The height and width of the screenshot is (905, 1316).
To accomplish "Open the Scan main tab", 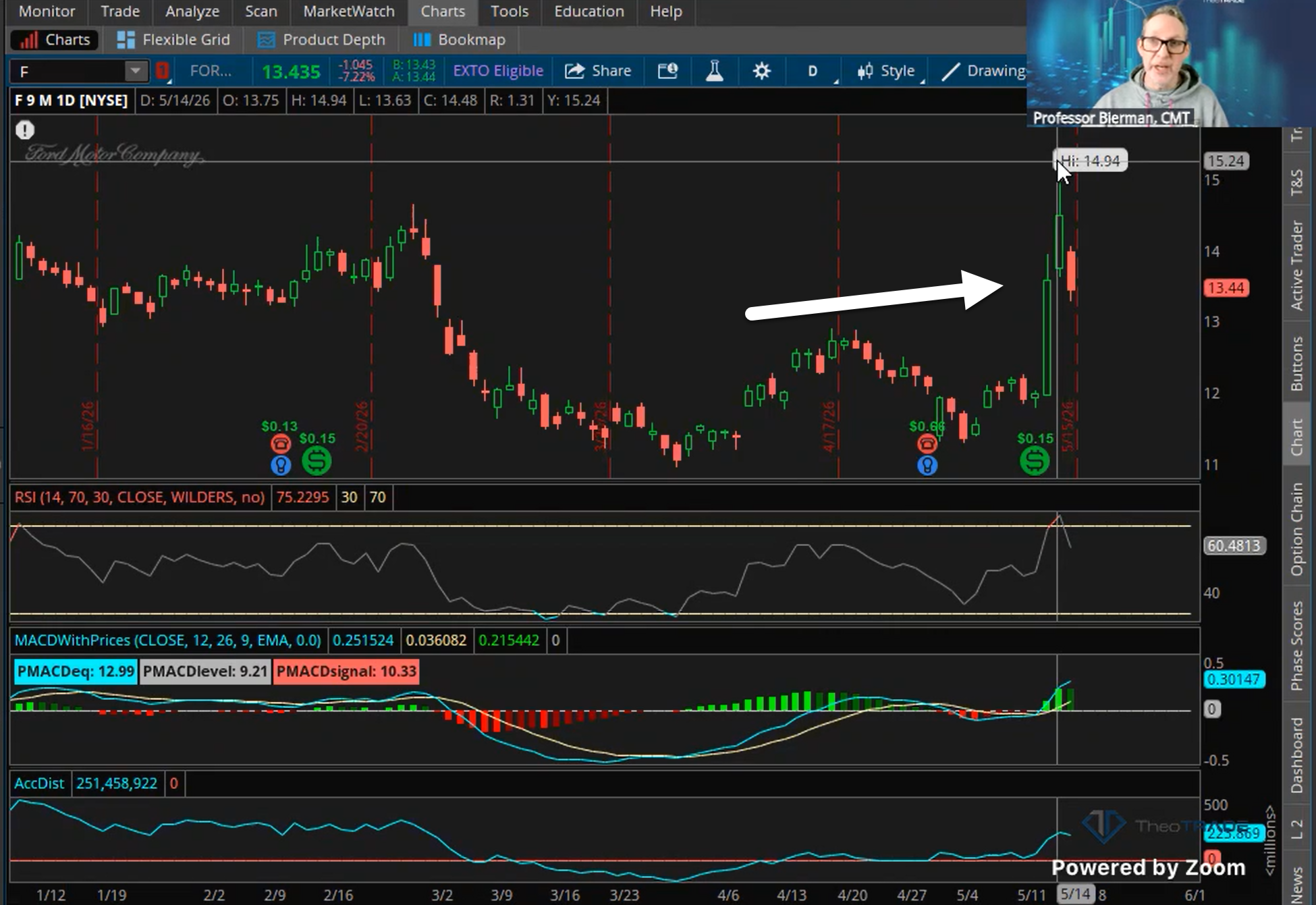I will point(261,11).
